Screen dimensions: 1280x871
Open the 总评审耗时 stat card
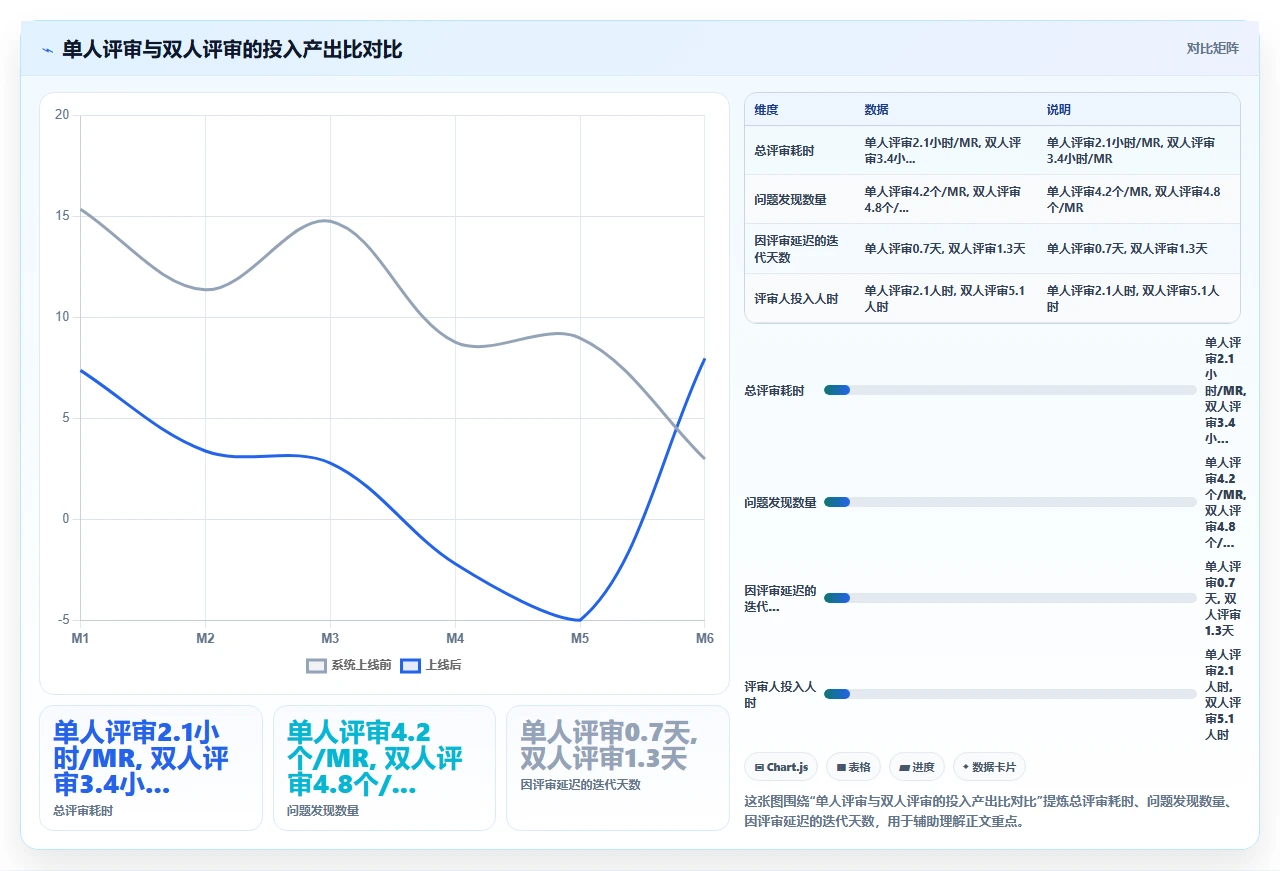(151, 768)
